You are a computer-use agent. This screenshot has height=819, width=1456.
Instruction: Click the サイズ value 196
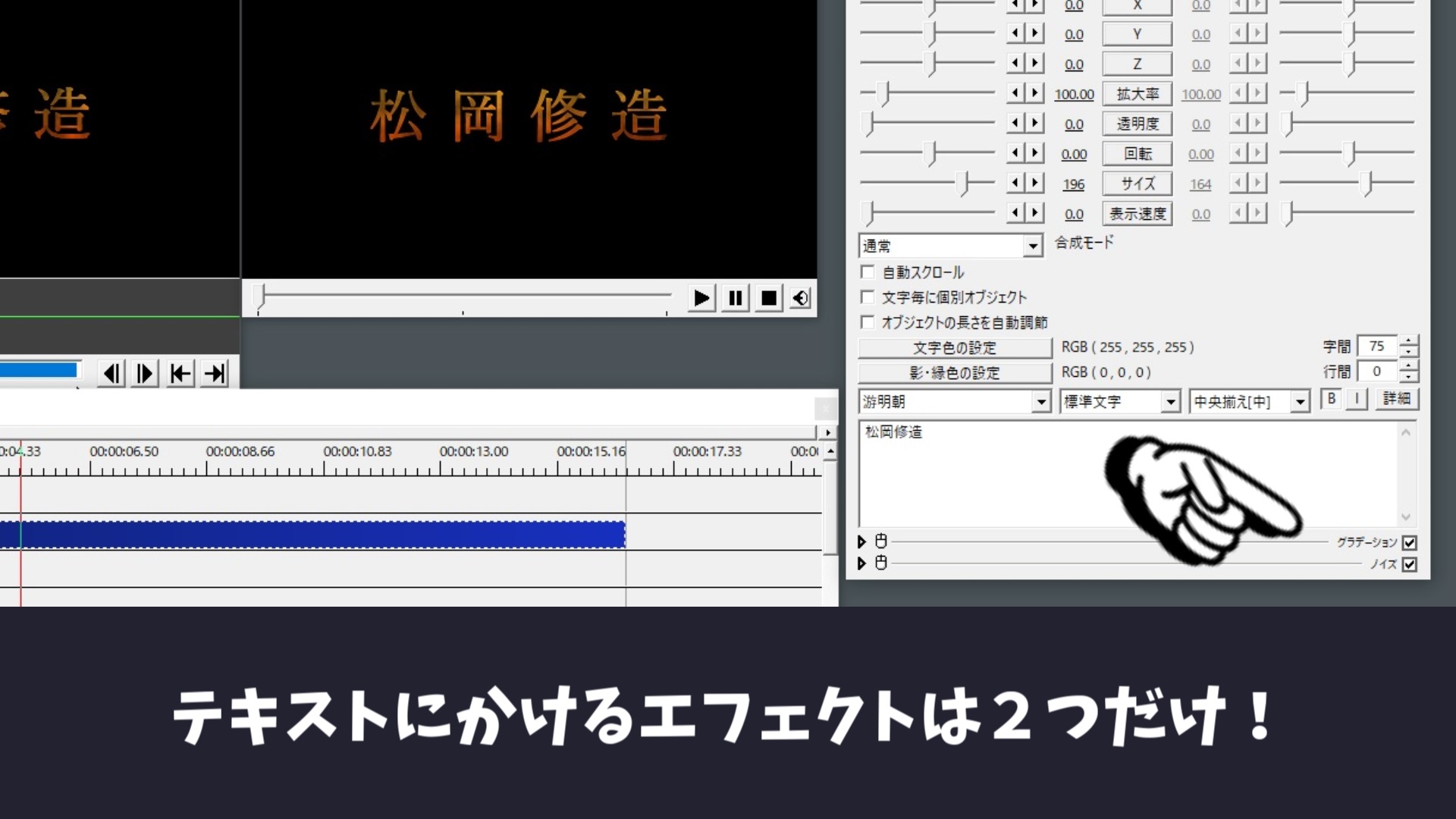pos(1074,184)
